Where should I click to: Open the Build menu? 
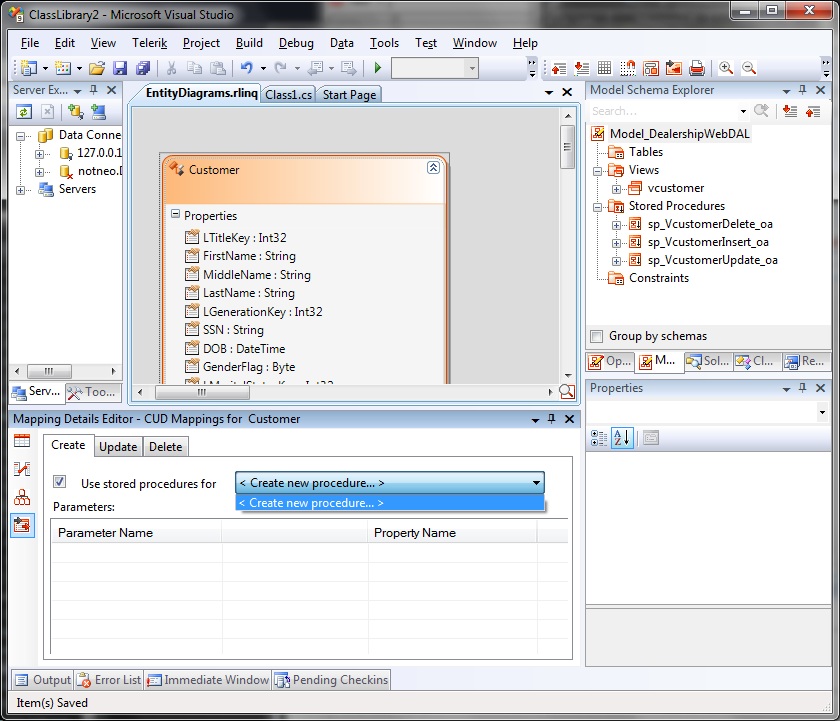tap(249, 43)
